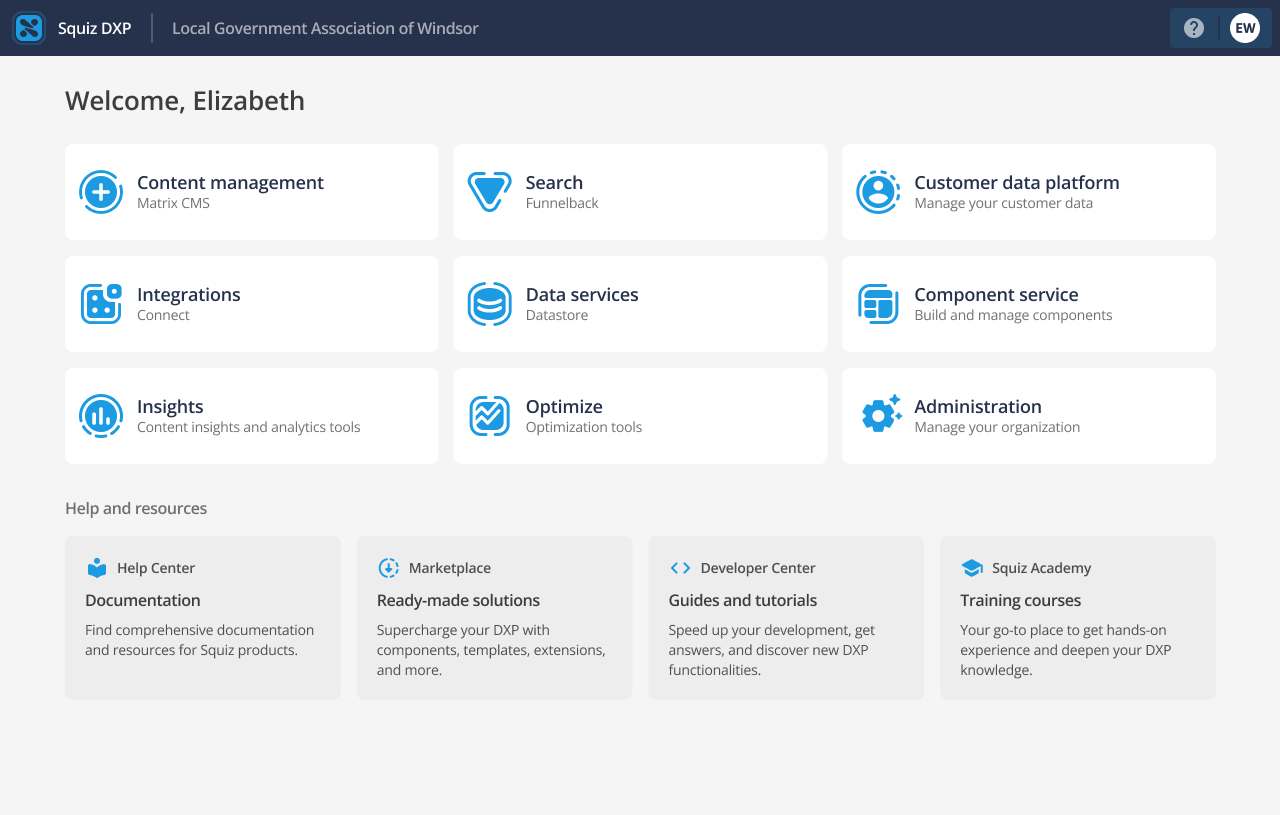This screenshot has height=815, width=1280.
Task: Click the Administration gear icon
Action: [880, 414]
